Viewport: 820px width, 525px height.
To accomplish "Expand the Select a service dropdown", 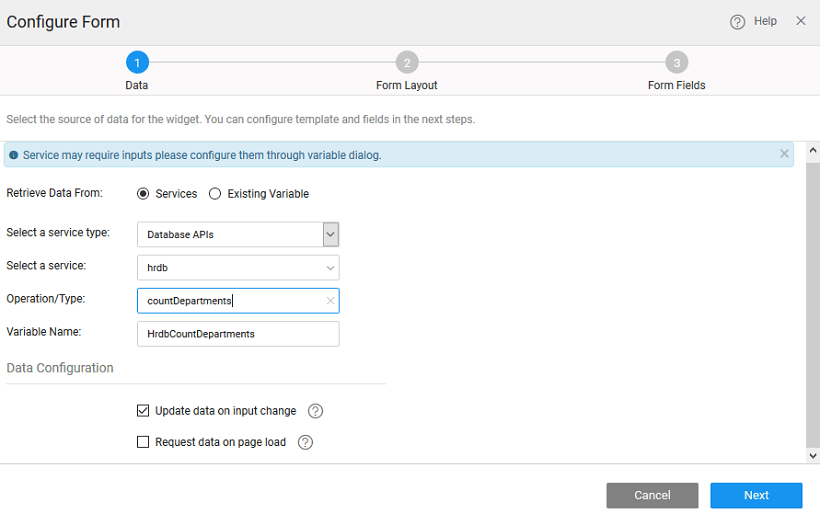I will (x=330, y=268).
